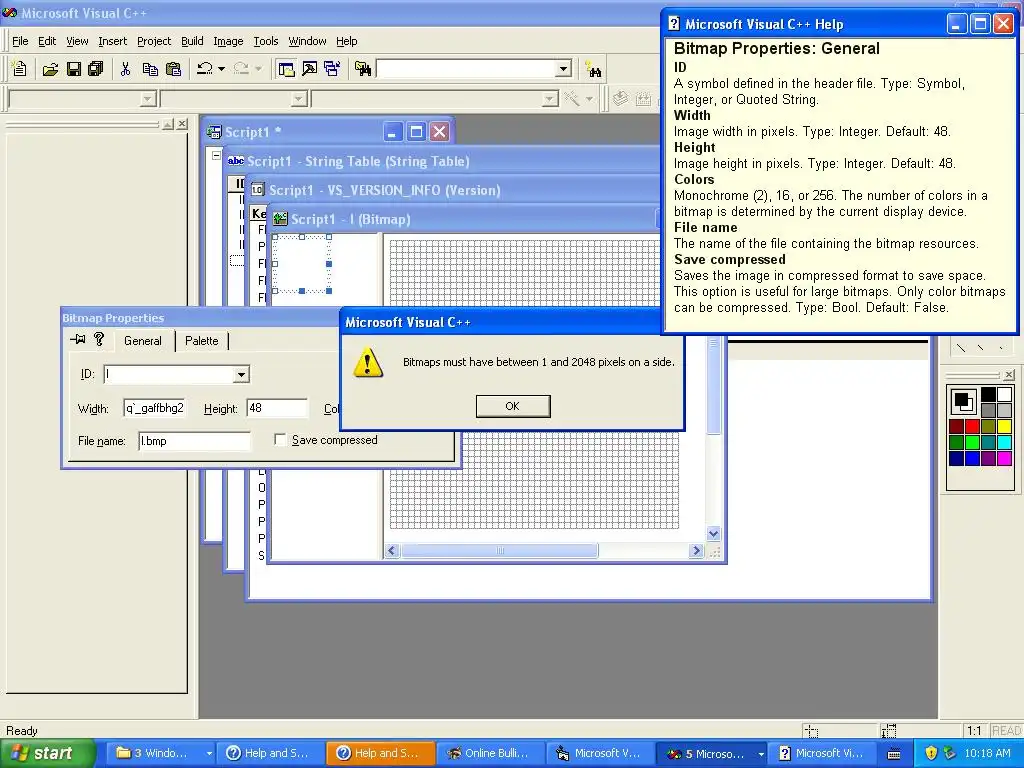Open the Tools menu
This screenshot has height=768, width=1024.
[x=266, y=41]
